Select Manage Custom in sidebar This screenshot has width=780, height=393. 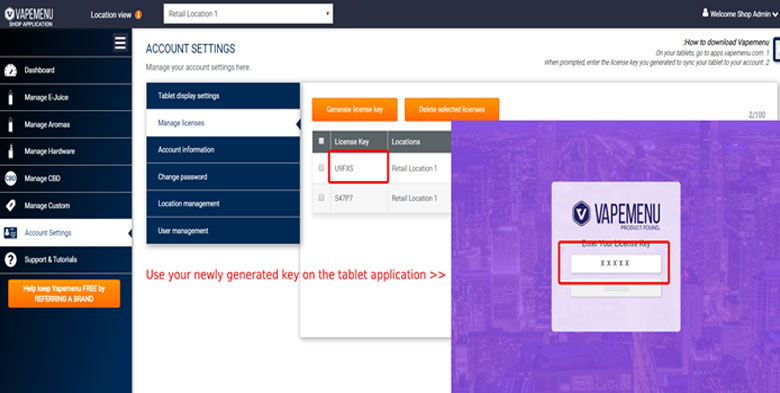(x=66, y=205)
